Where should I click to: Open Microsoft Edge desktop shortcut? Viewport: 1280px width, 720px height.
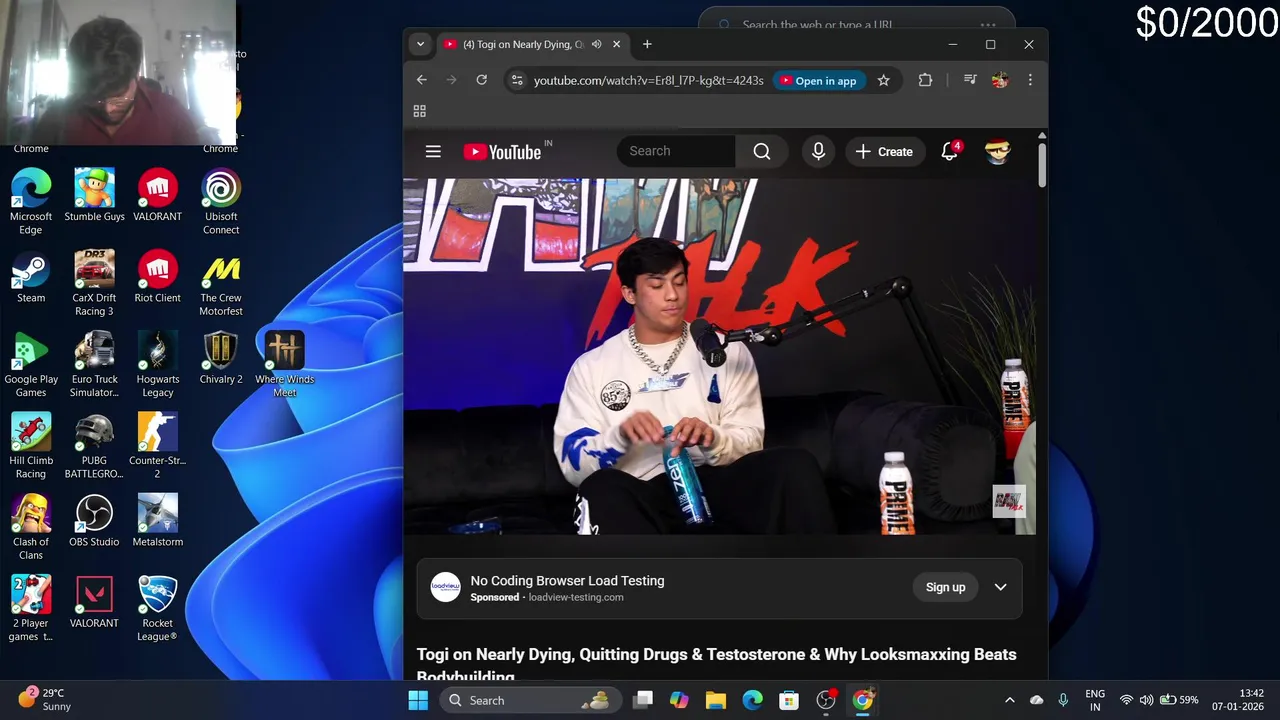pyautogui.click(x=31, y=203)
